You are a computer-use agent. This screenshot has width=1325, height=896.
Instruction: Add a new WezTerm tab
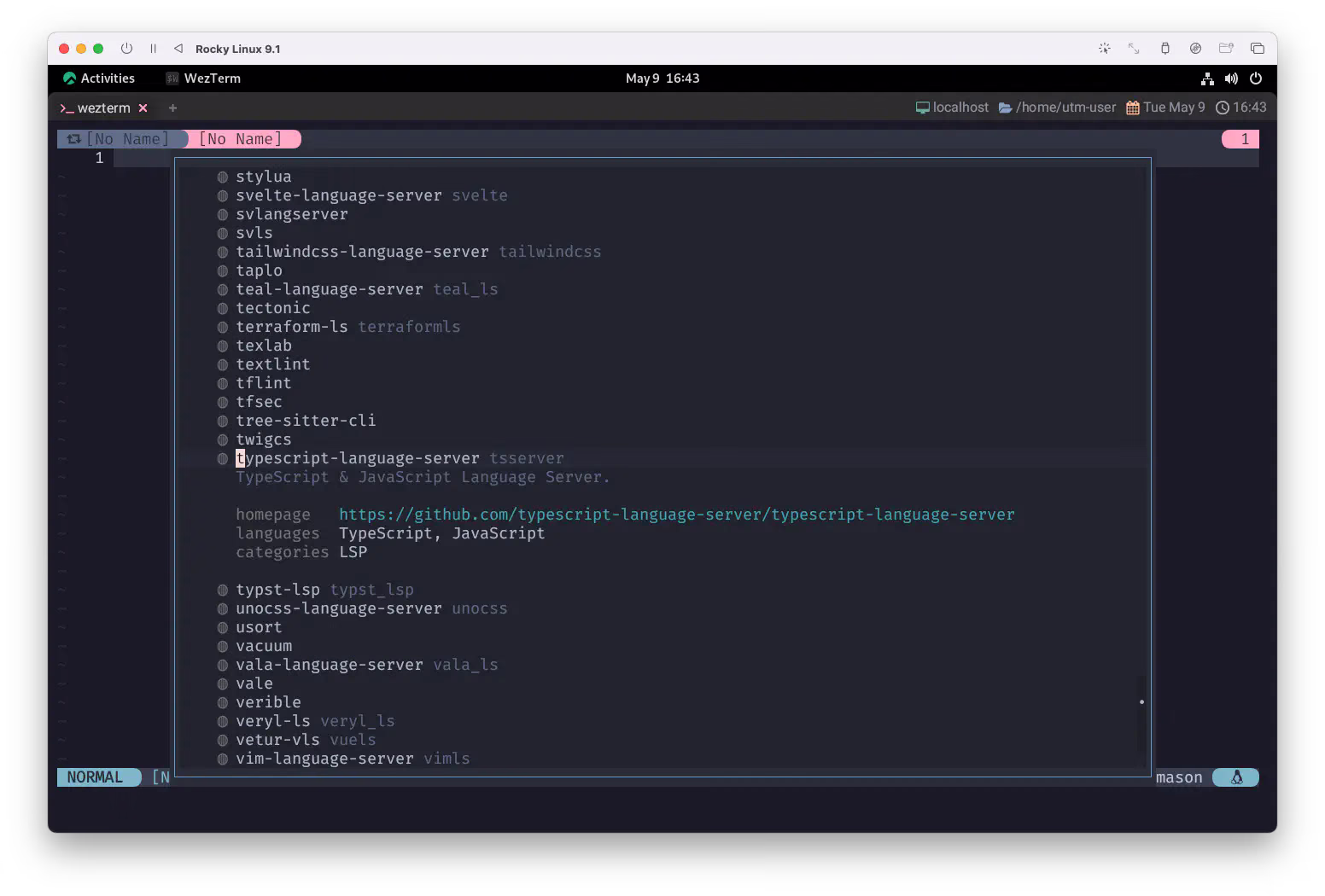coord(172,108)
